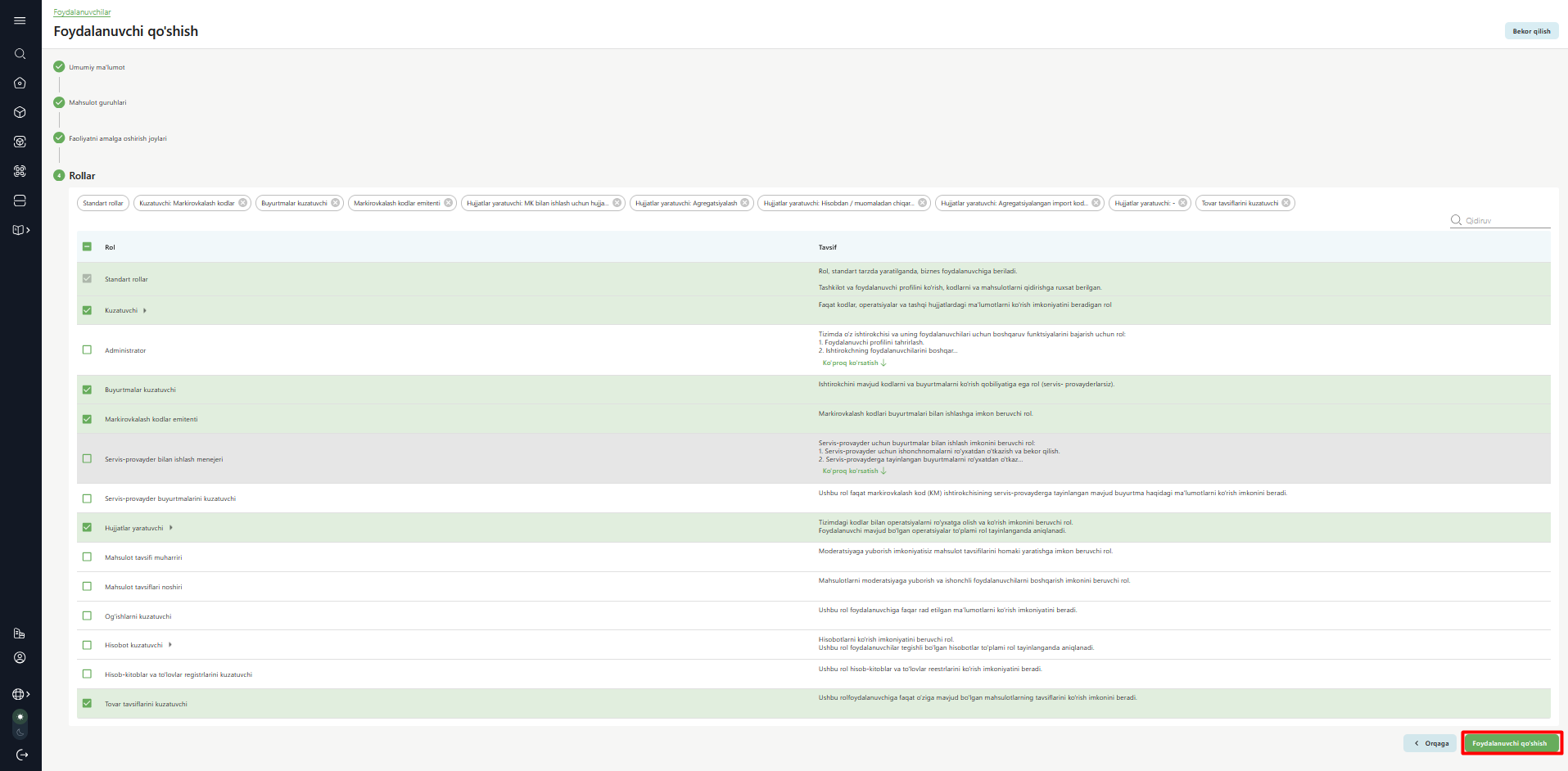Uncheck the Hujjatlar yaratuvchi checkbox
Screen dimensions: 1568x771
[87, 527]
